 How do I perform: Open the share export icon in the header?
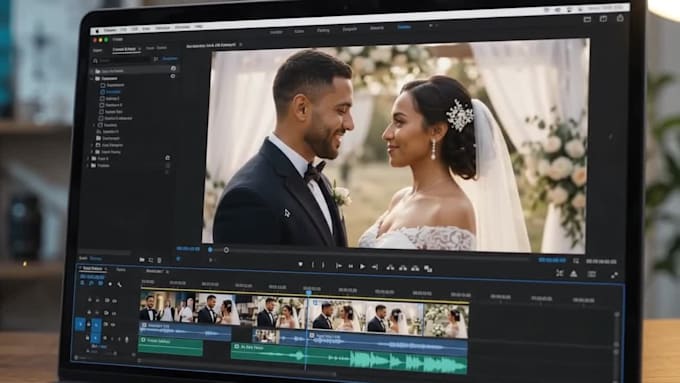click(620, 18)
